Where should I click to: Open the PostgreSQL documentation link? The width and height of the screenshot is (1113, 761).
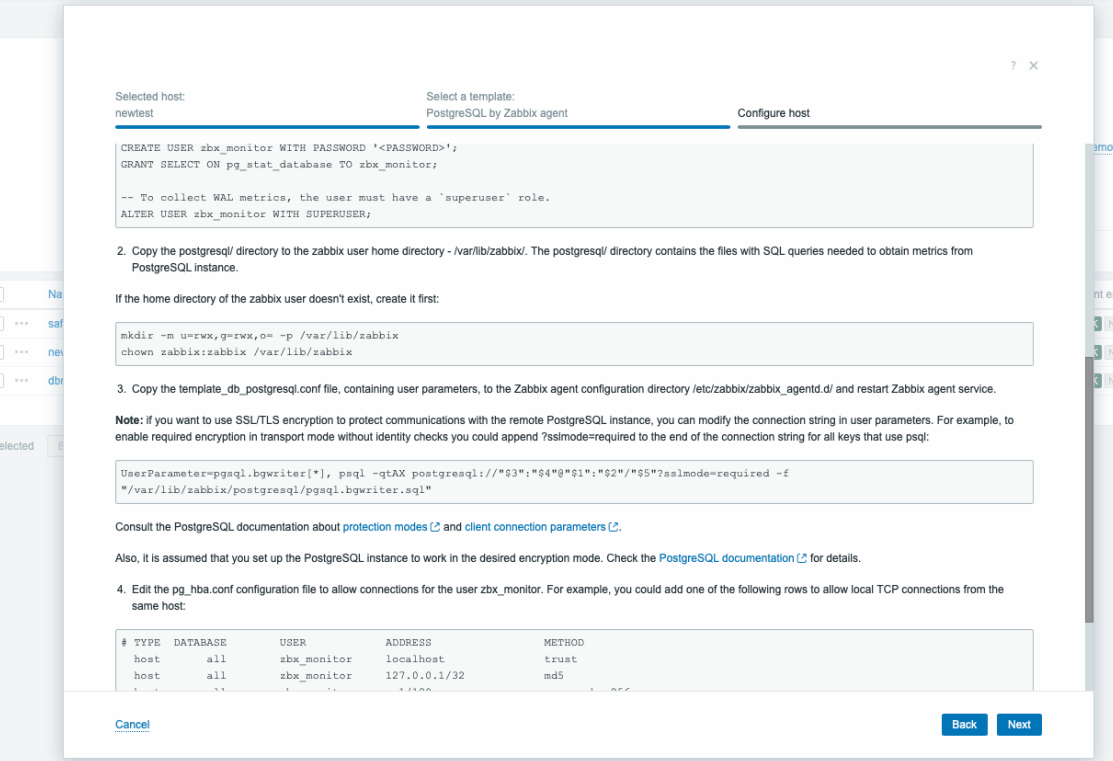pyautogui.click(x=726, y=558)
